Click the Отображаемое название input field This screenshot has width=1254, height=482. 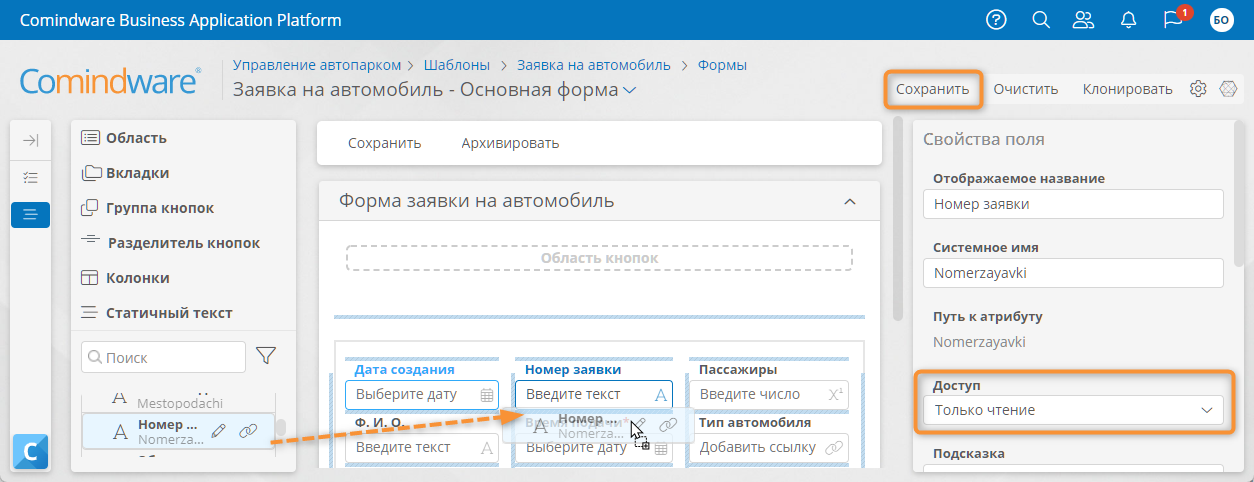pyautogui.click(x=1073, y=204)
